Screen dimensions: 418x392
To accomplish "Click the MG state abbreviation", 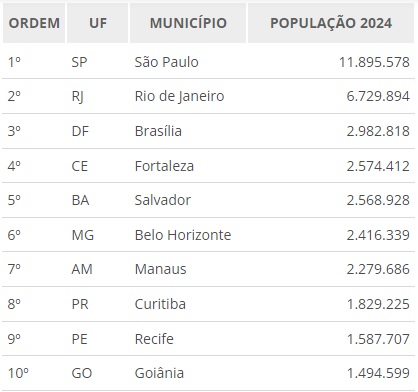I will coord(83,235).
